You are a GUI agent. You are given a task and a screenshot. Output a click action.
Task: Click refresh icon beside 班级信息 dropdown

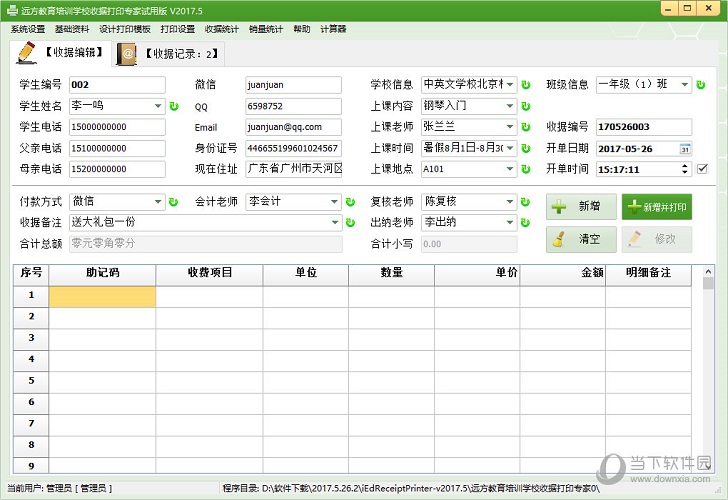(x=702, y=85)
